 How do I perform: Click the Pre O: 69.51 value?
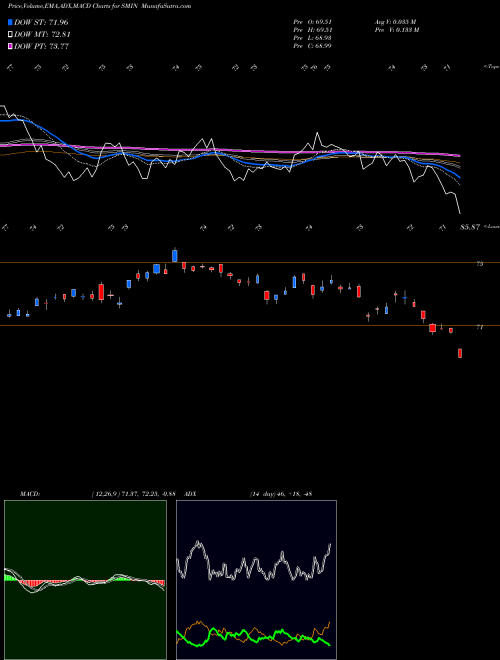(x=312, y=22)
